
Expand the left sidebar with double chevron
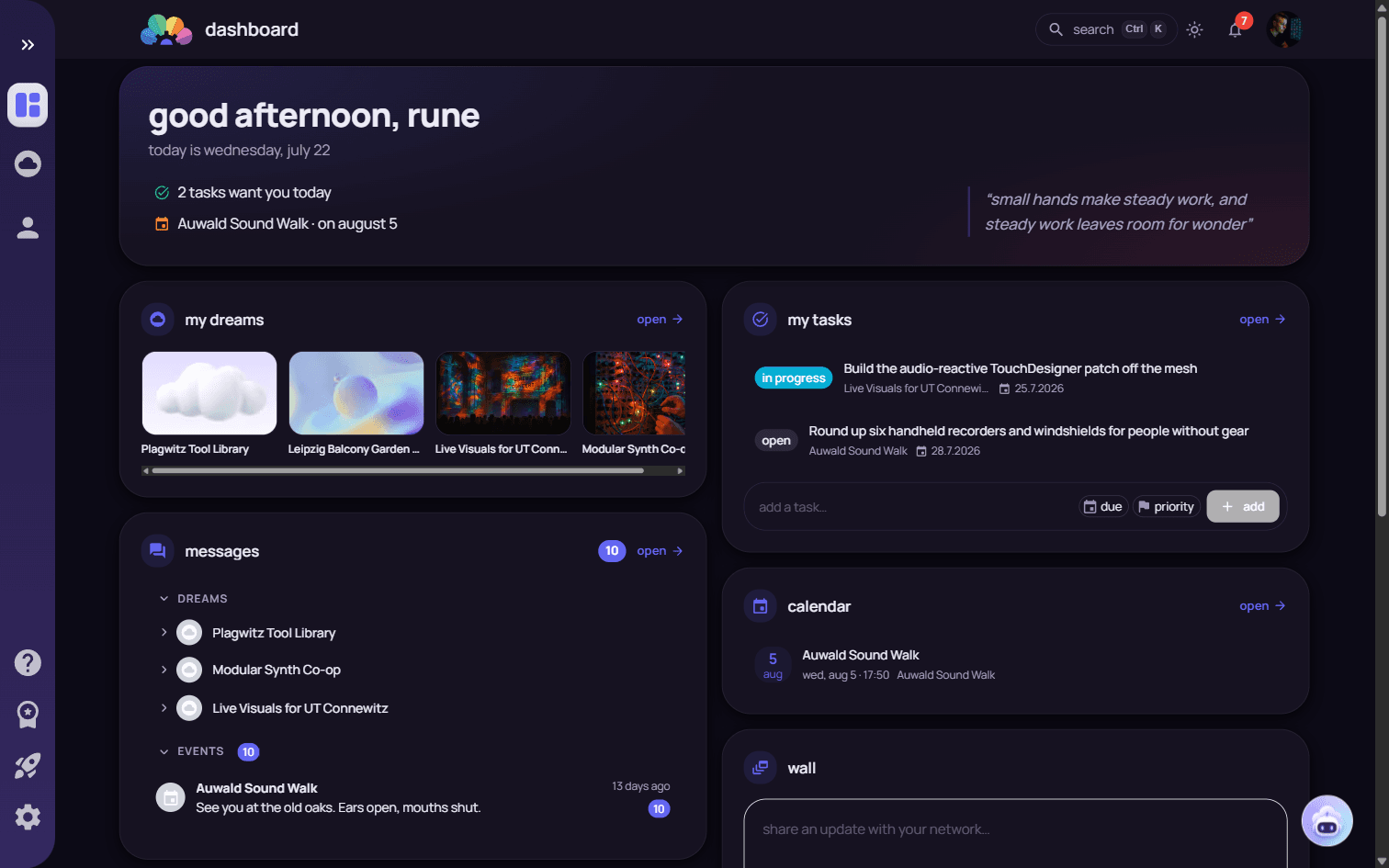pyautogui.click(x=28, y=45)
